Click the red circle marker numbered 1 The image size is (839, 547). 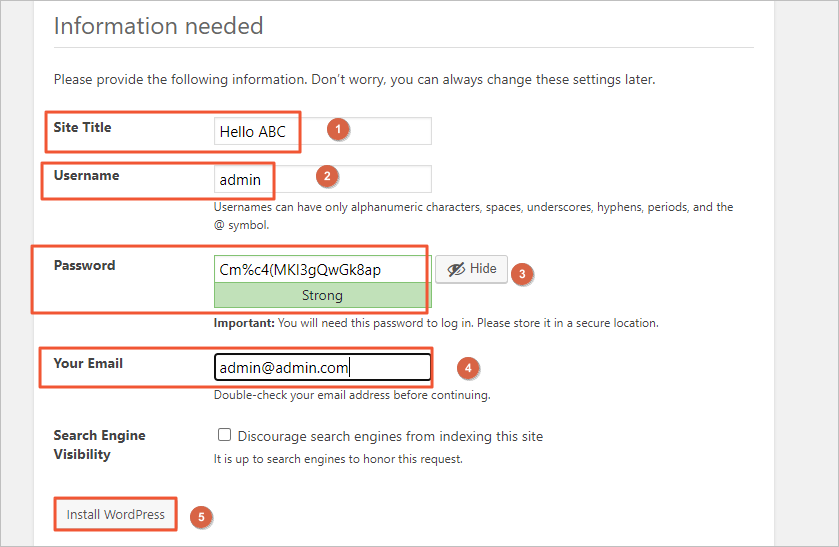(338, 129)
